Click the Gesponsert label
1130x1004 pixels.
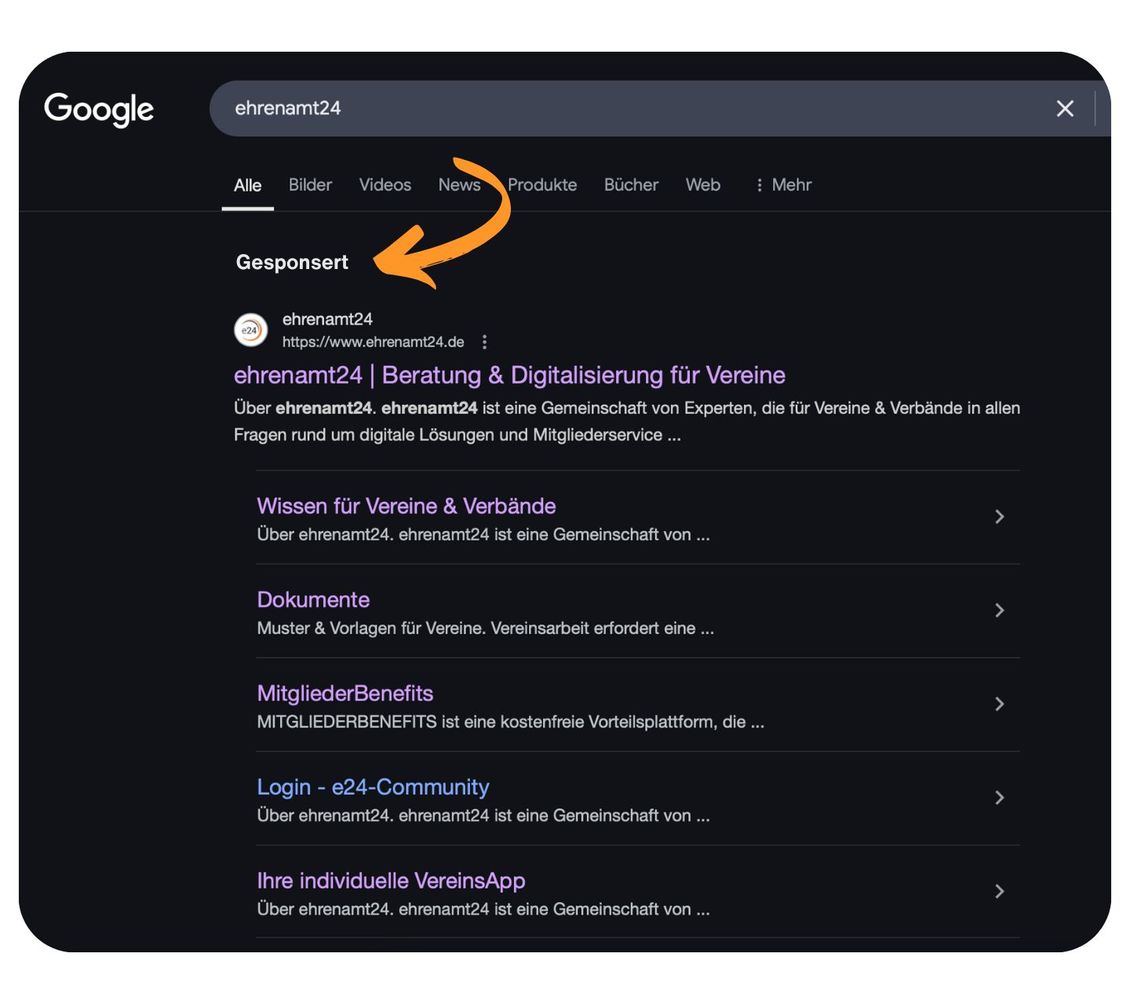(x=292, y=262)
